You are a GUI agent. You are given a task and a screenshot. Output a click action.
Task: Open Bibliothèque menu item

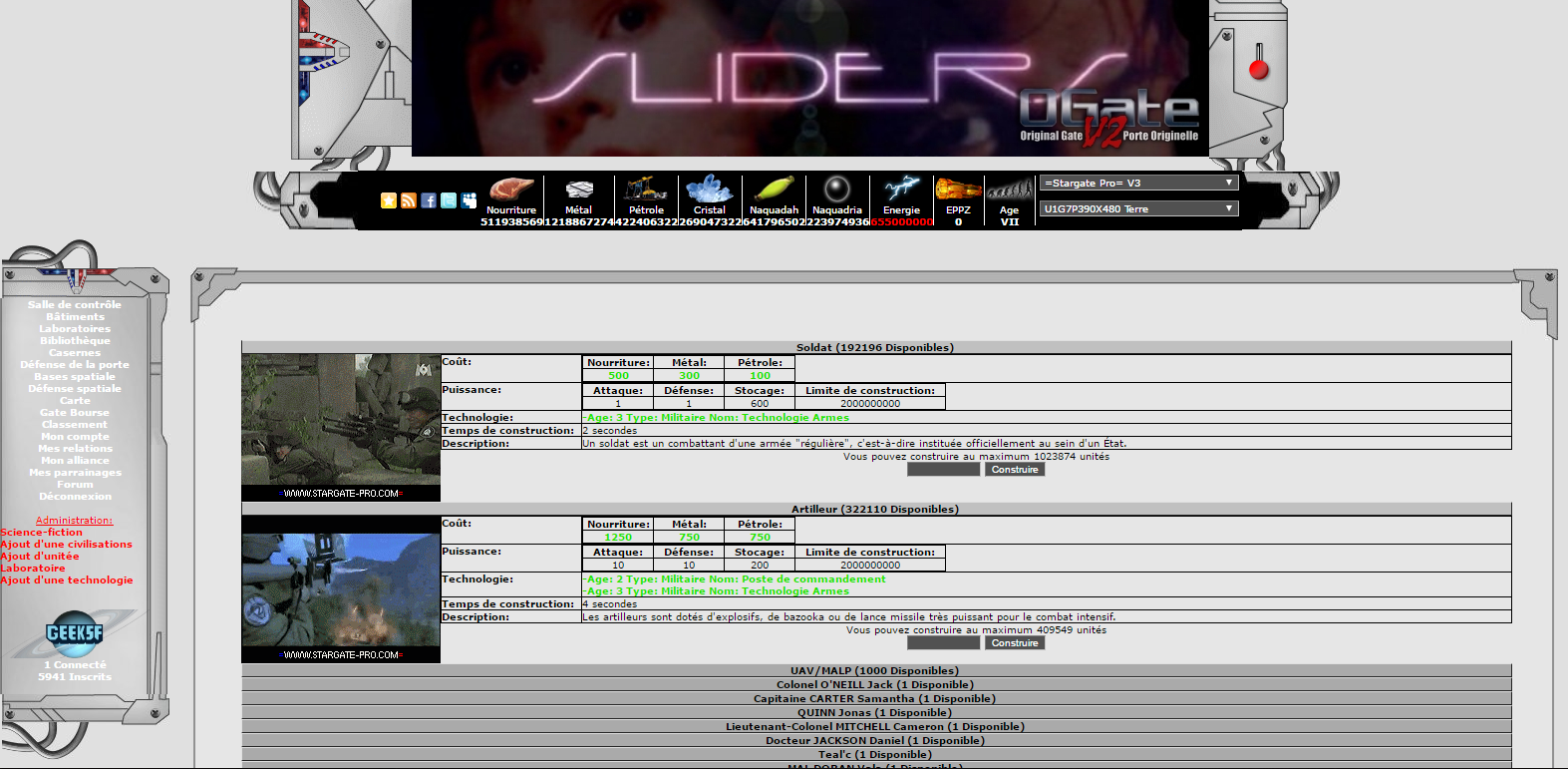coord(75,341)
